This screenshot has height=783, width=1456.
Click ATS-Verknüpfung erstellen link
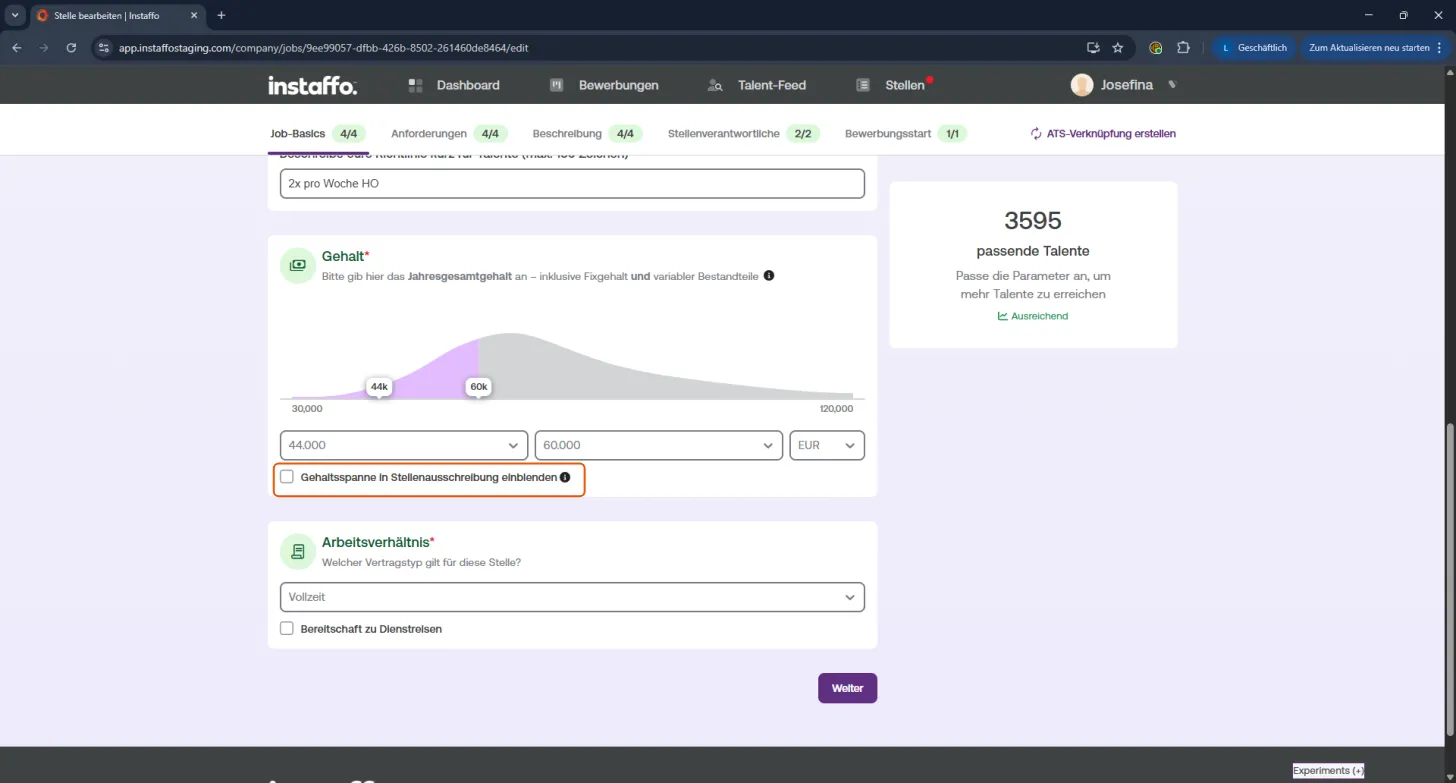(x=1103, y=133)
